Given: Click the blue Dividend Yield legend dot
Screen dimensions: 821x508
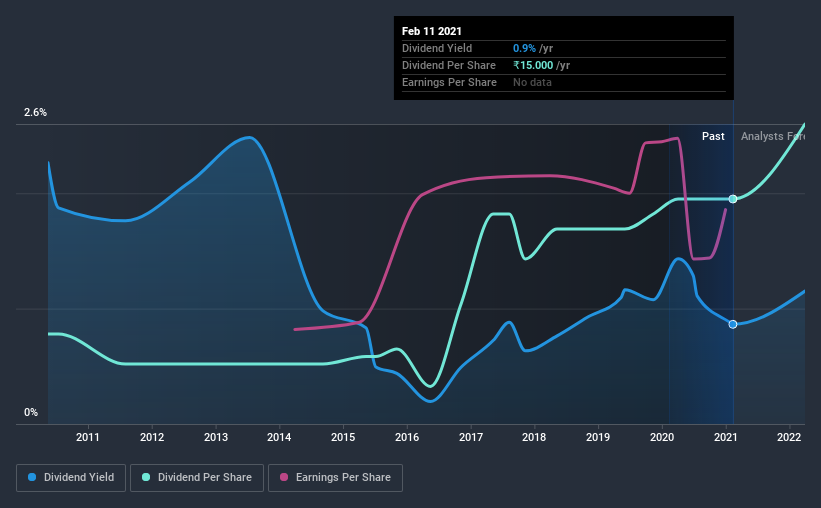Looking at the screenshot, I should coord(32,477).
